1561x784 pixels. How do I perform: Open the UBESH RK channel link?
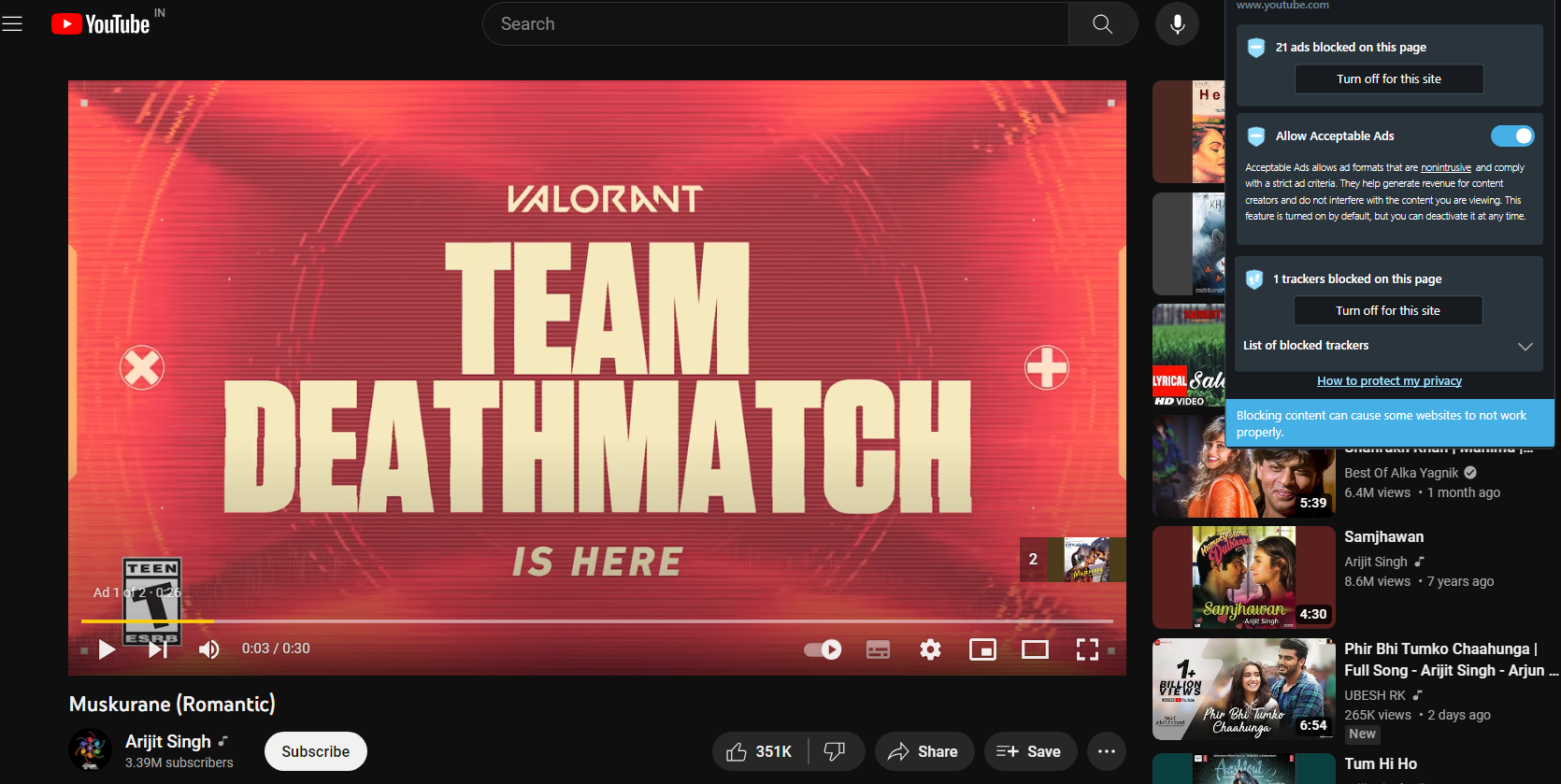[1375, 695]
